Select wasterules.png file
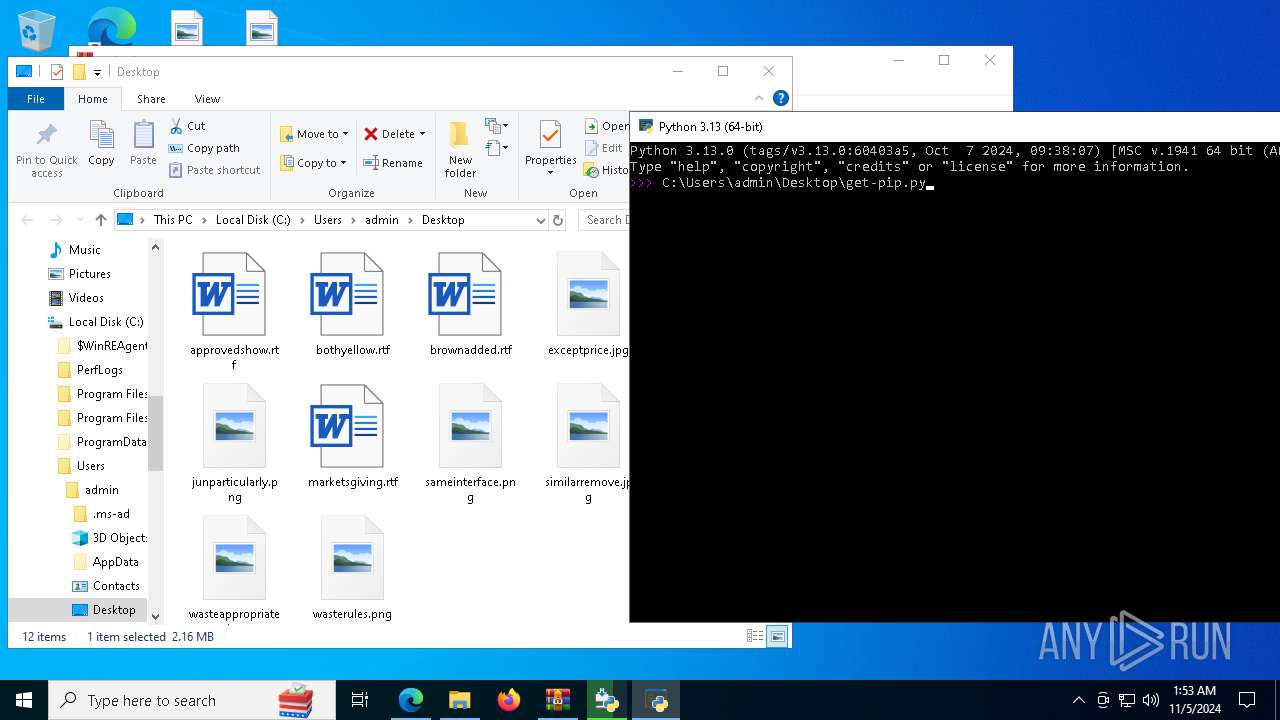This screenshot has width=1280, height=720. click(352, 568)
